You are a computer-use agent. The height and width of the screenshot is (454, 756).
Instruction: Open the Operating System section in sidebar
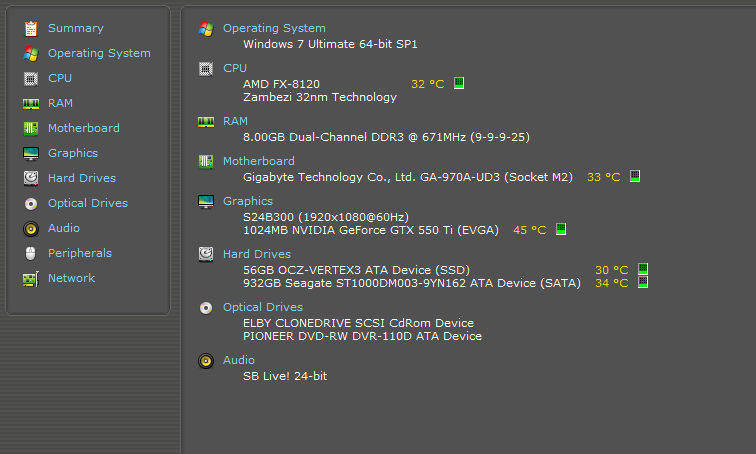pyautogui.click(x=99, y=53)
